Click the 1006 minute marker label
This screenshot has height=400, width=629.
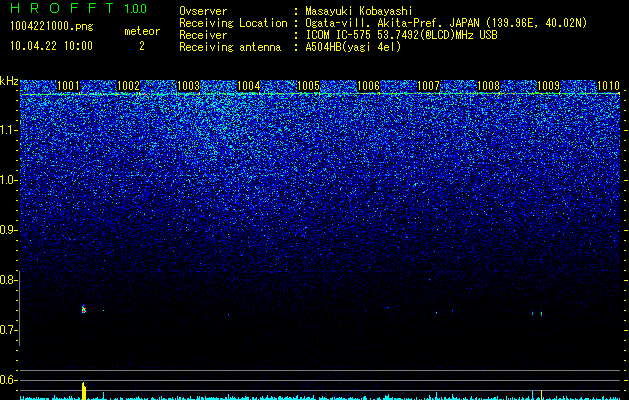coord(368,86)
